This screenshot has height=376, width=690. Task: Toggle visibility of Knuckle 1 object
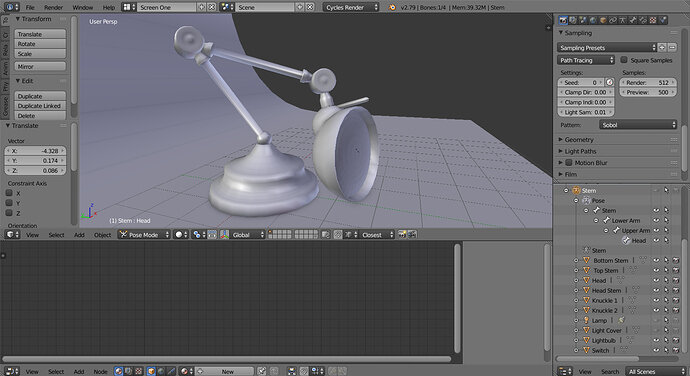tap(656, 300)
